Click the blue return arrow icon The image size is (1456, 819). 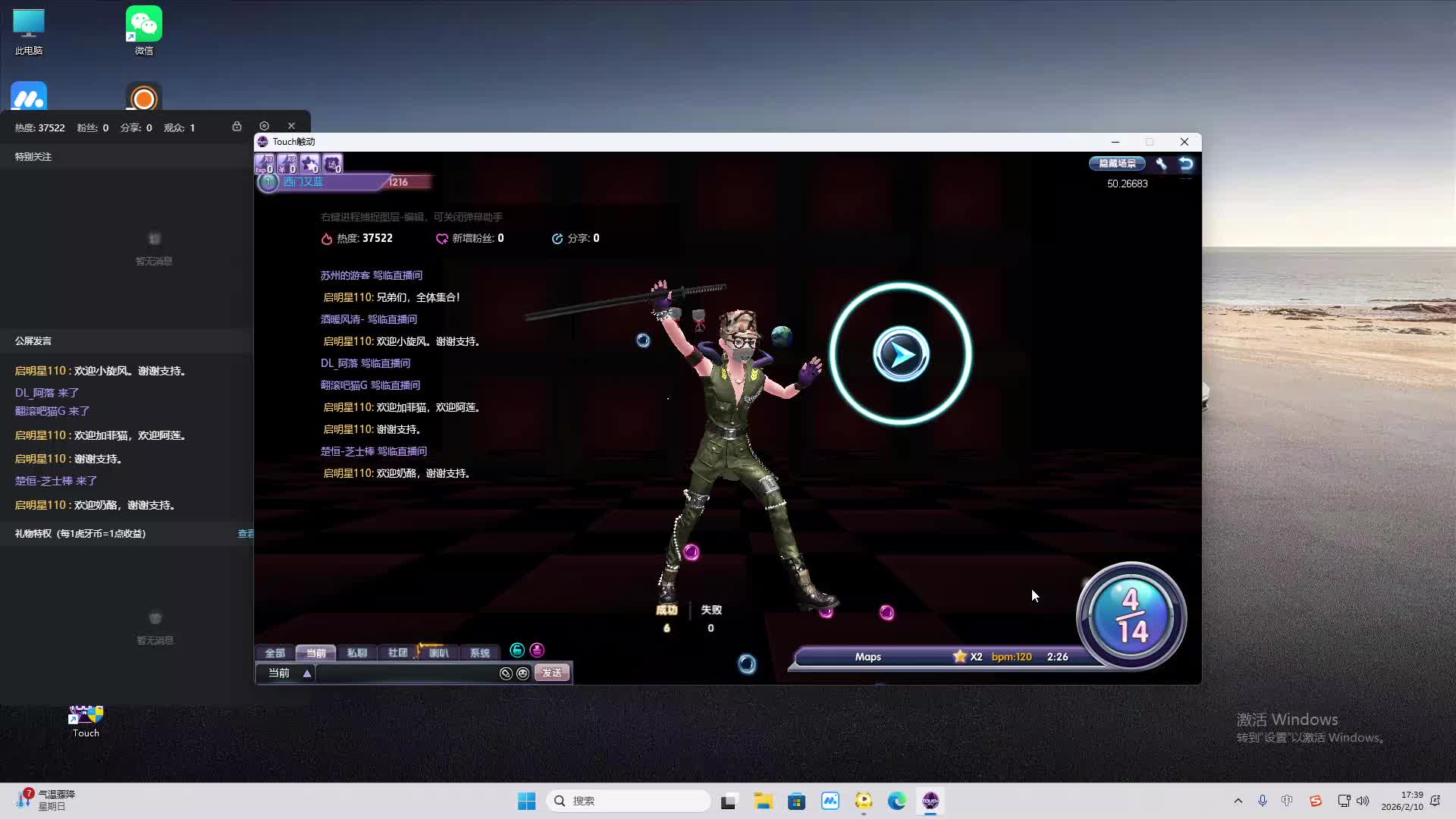tap(1186, 164)
